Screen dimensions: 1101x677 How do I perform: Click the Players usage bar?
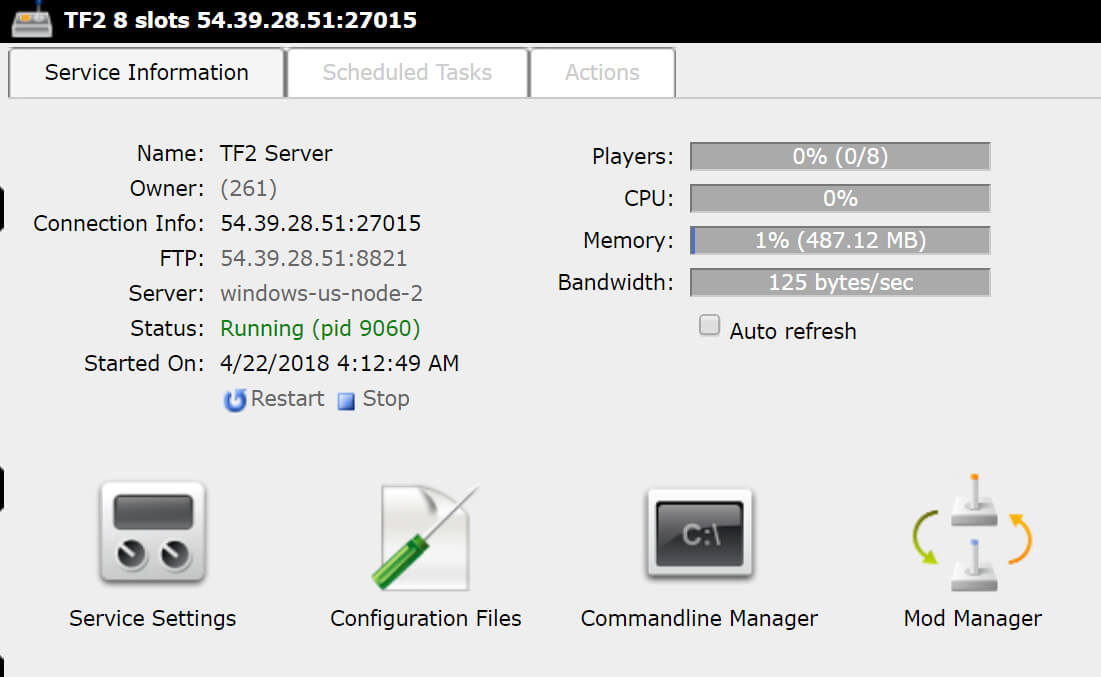(x=840, y=156)
